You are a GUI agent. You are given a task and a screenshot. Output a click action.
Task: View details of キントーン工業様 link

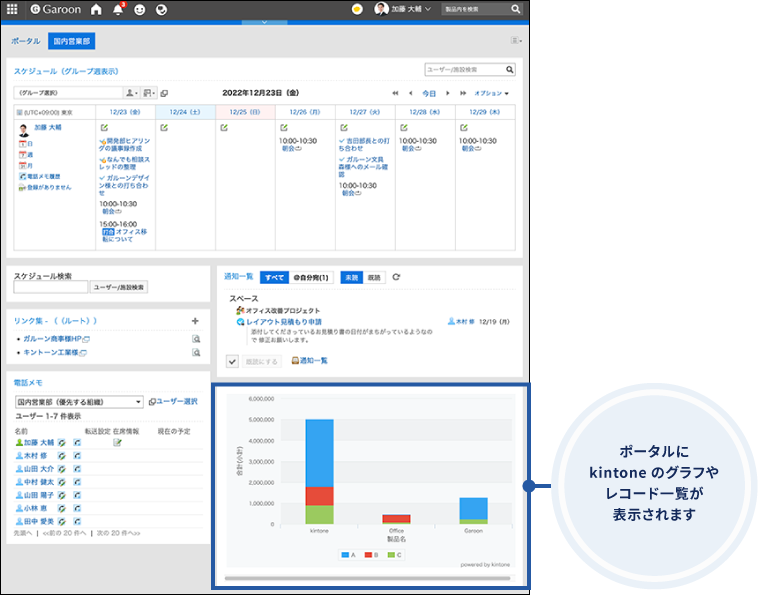click(196, 352)
